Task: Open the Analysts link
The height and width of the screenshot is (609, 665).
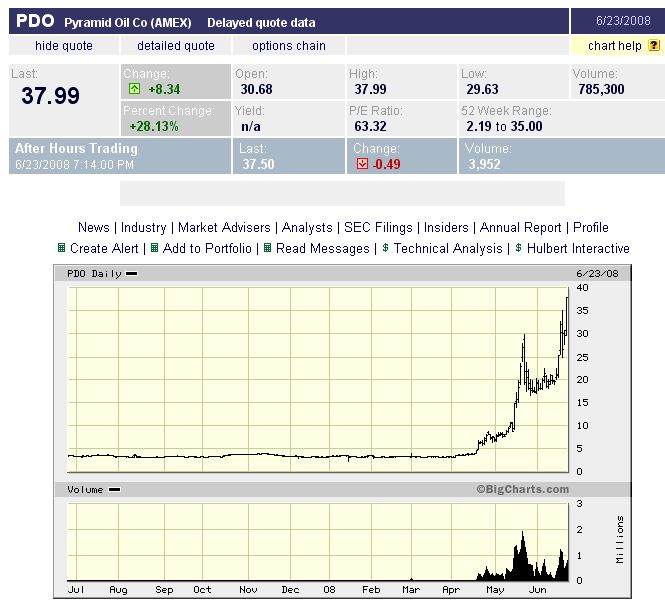Action: [307, 227]
